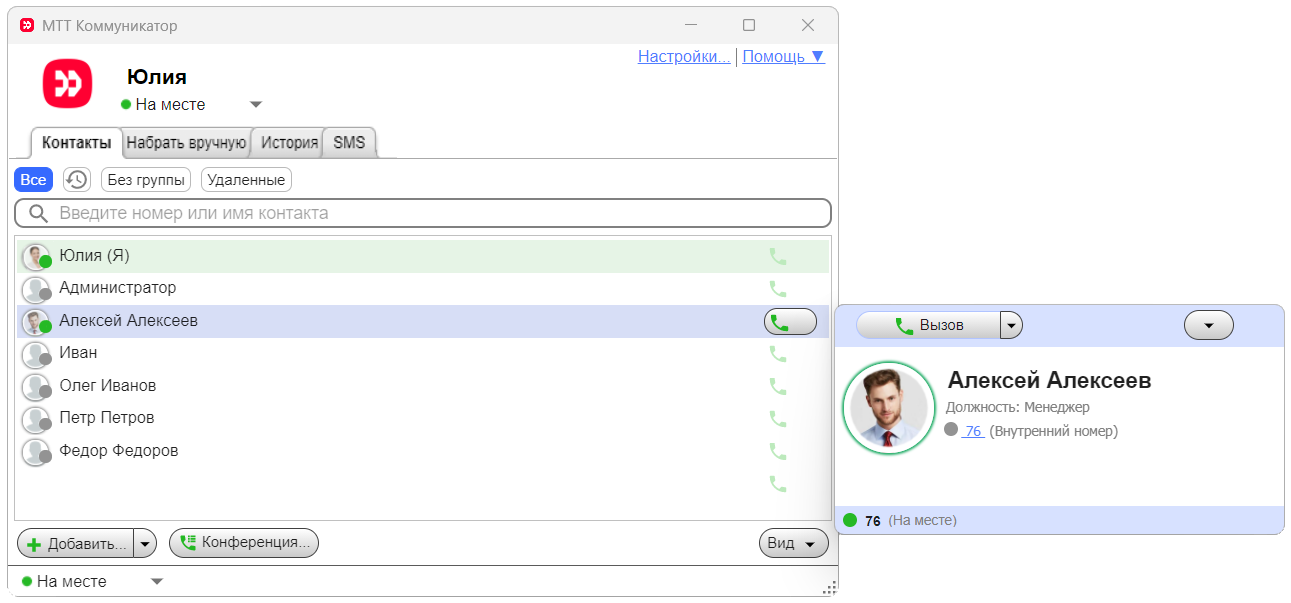Switch to the История tab
The image size is (1291, 603).
(289, 143)
